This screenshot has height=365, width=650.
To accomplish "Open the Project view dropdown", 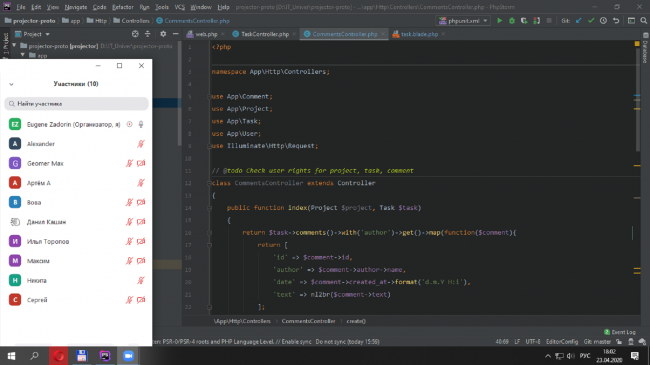I will point(32,34).
